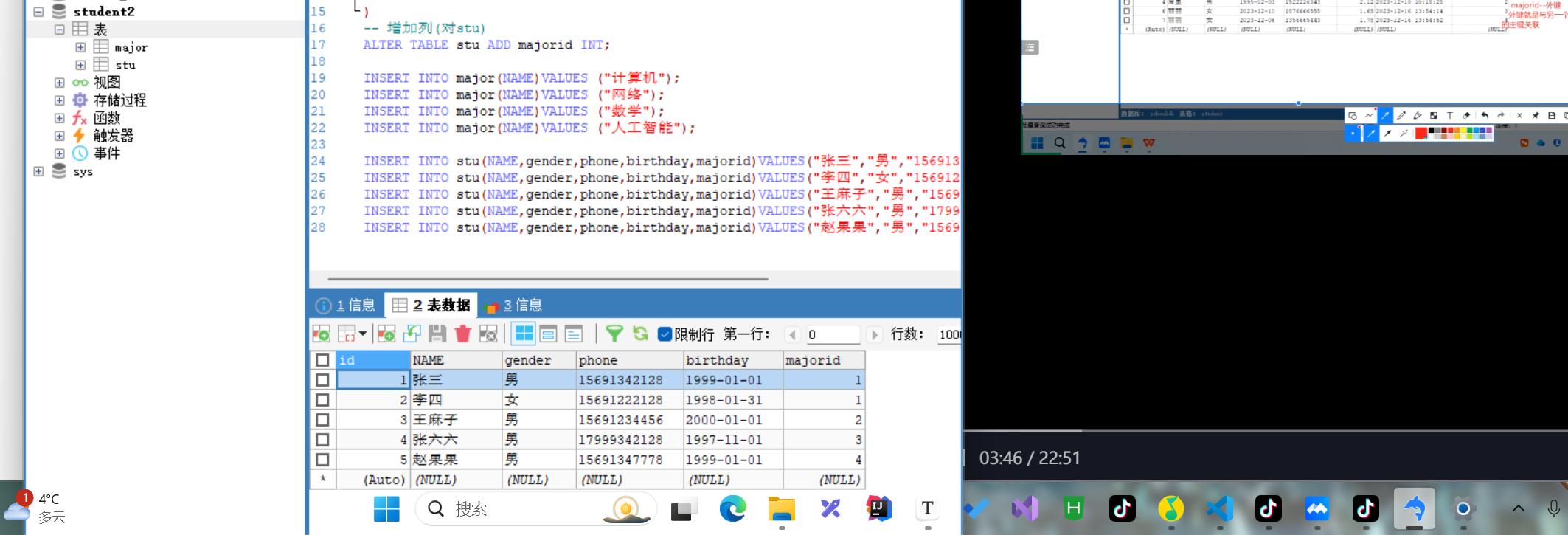Select the eraser tool in annotation toolbar
Screen dimensions: 1568x535
pyautogui.click(x=1466, y=115)
